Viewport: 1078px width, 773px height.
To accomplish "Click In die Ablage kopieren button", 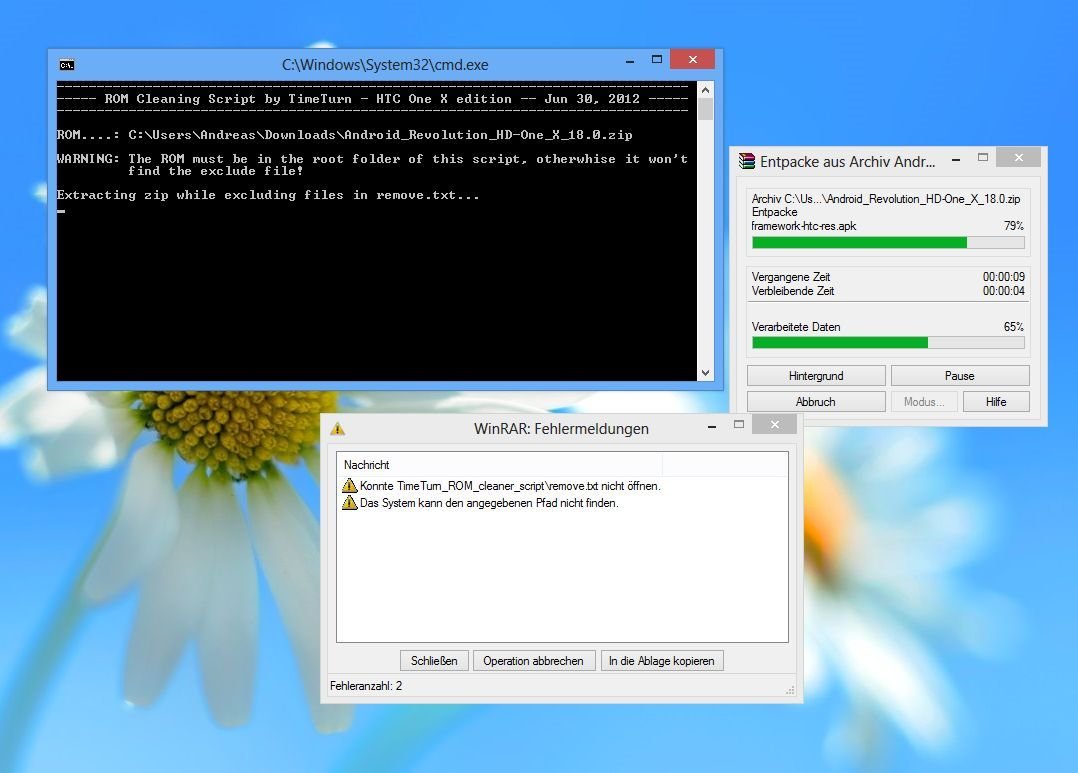I will click(662, 661).
